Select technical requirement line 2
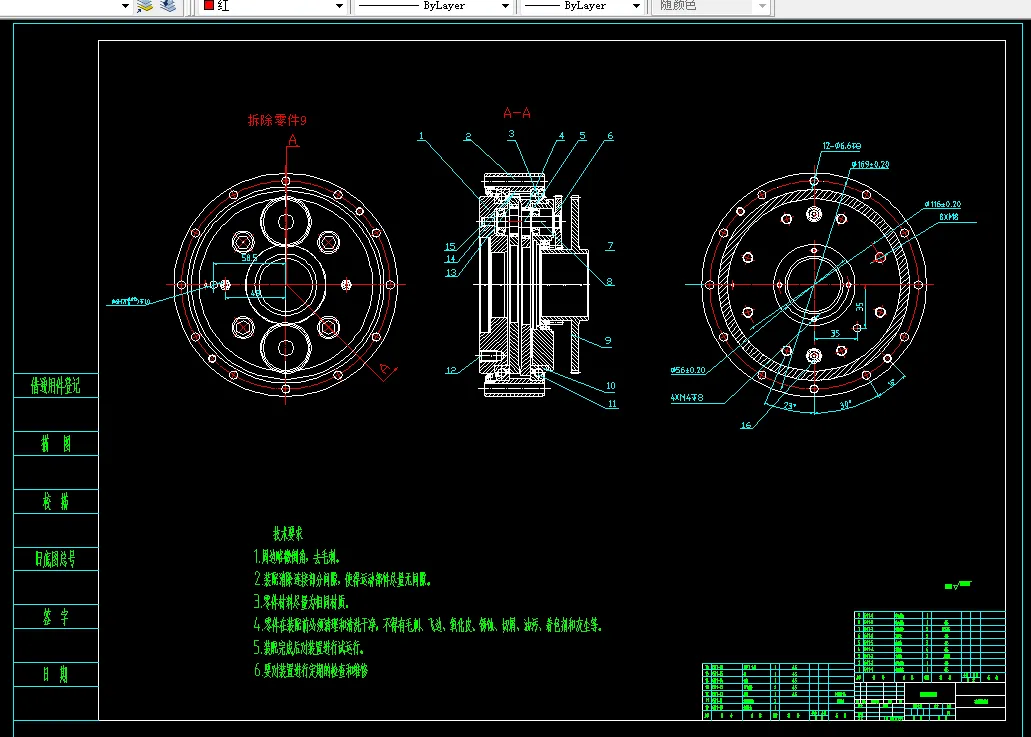This screenshot has height=737, width=1031. click(x=342, y=579)
